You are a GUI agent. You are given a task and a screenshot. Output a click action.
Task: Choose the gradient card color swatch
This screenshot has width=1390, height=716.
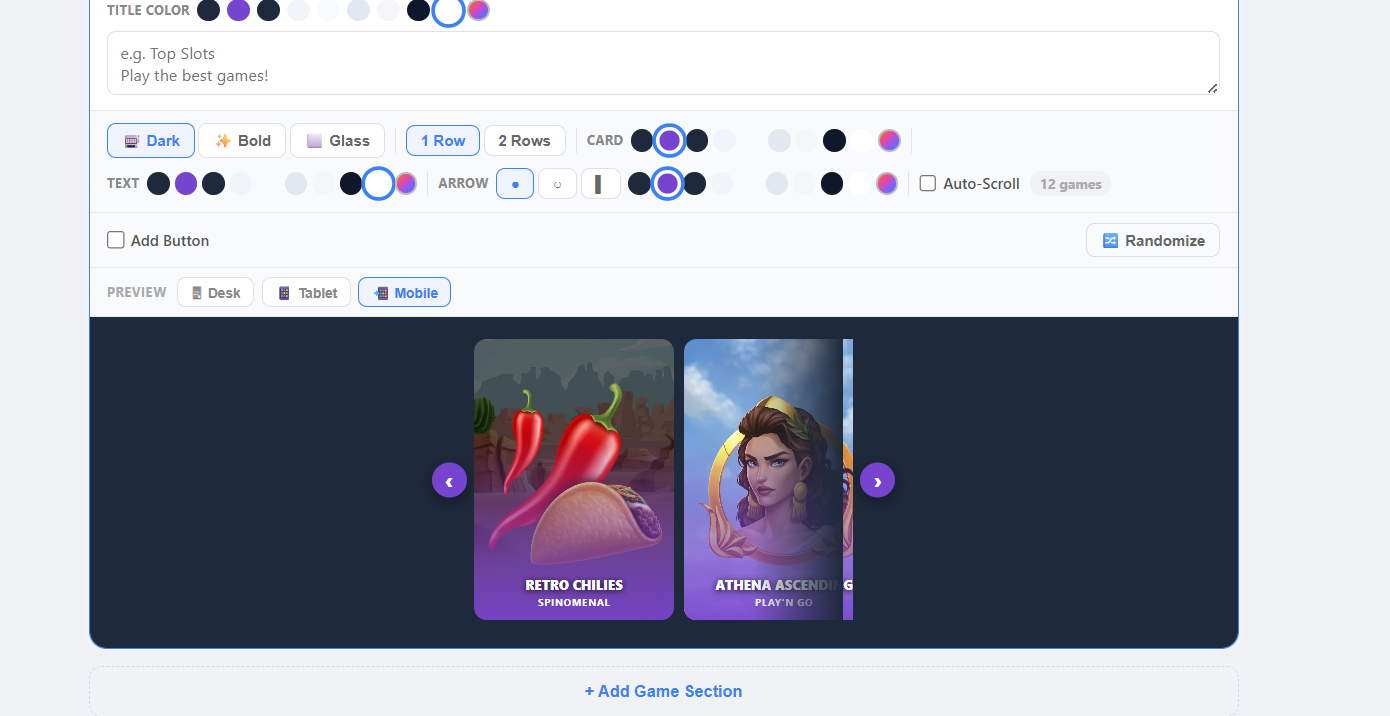[x=889, y=141]
